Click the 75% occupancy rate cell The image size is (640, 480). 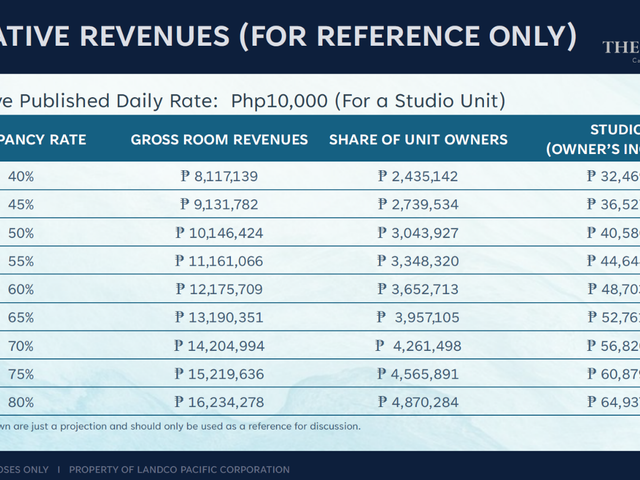pyautogui.click(x=21, y=374)
